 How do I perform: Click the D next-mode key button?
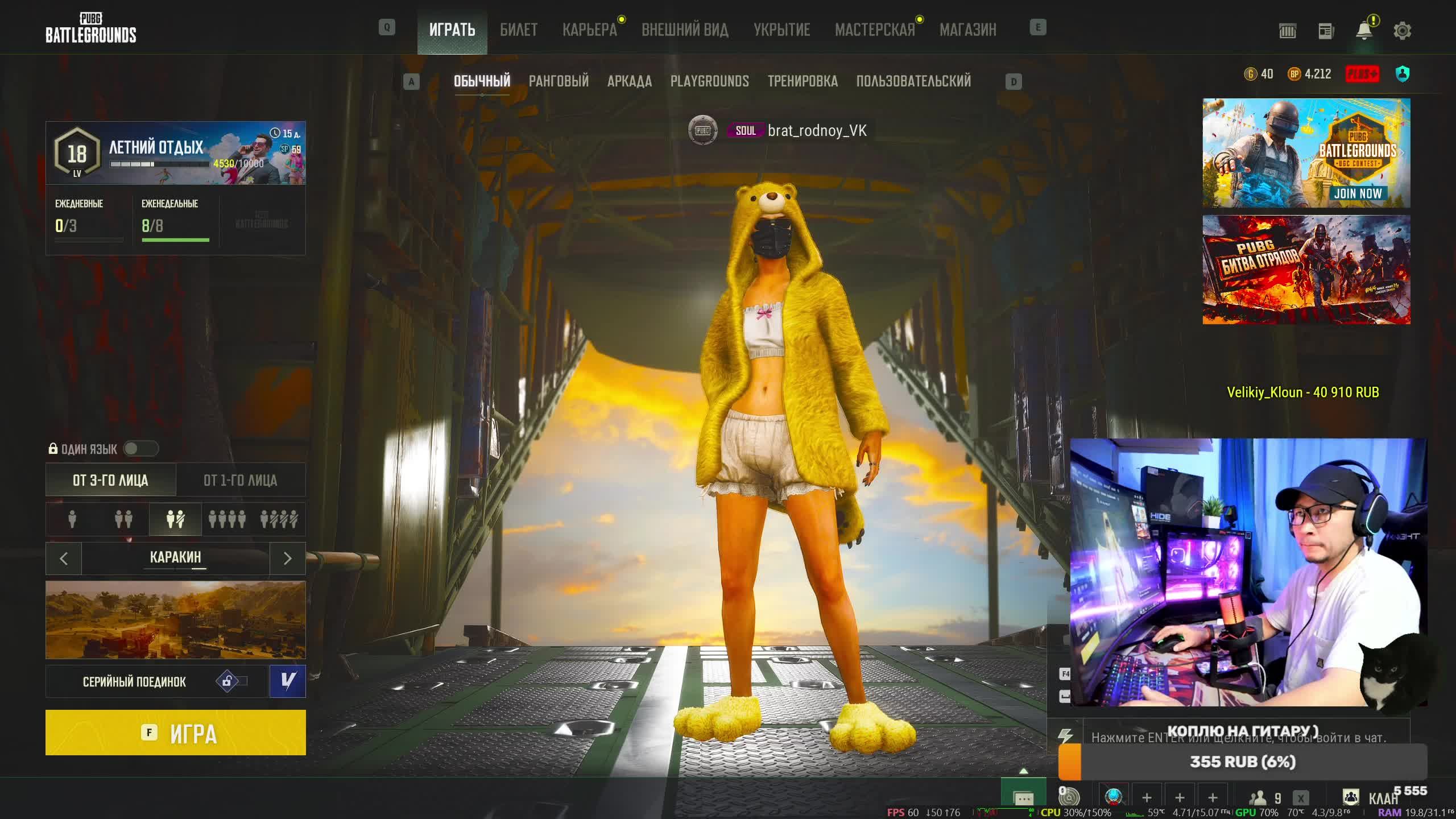[1014, 82]
